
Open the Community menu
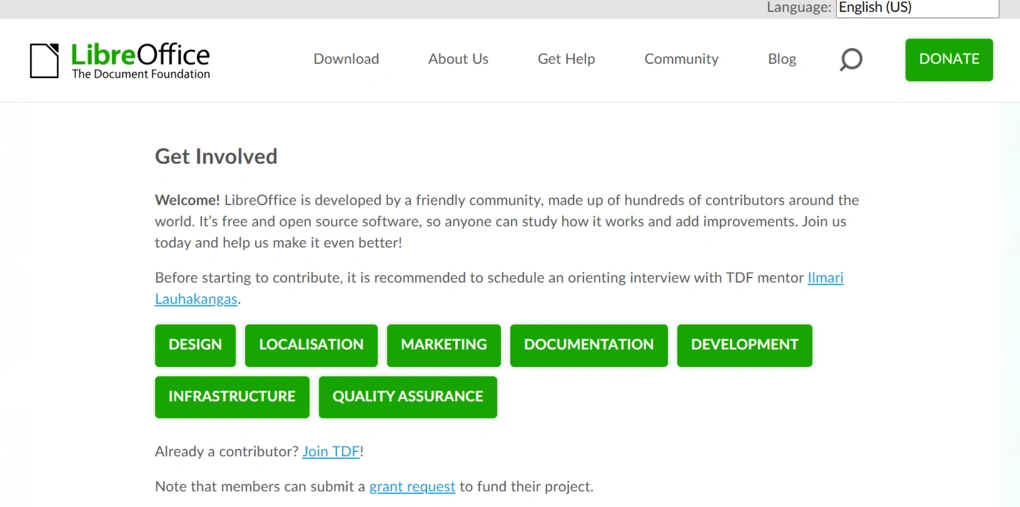[681, 59]
